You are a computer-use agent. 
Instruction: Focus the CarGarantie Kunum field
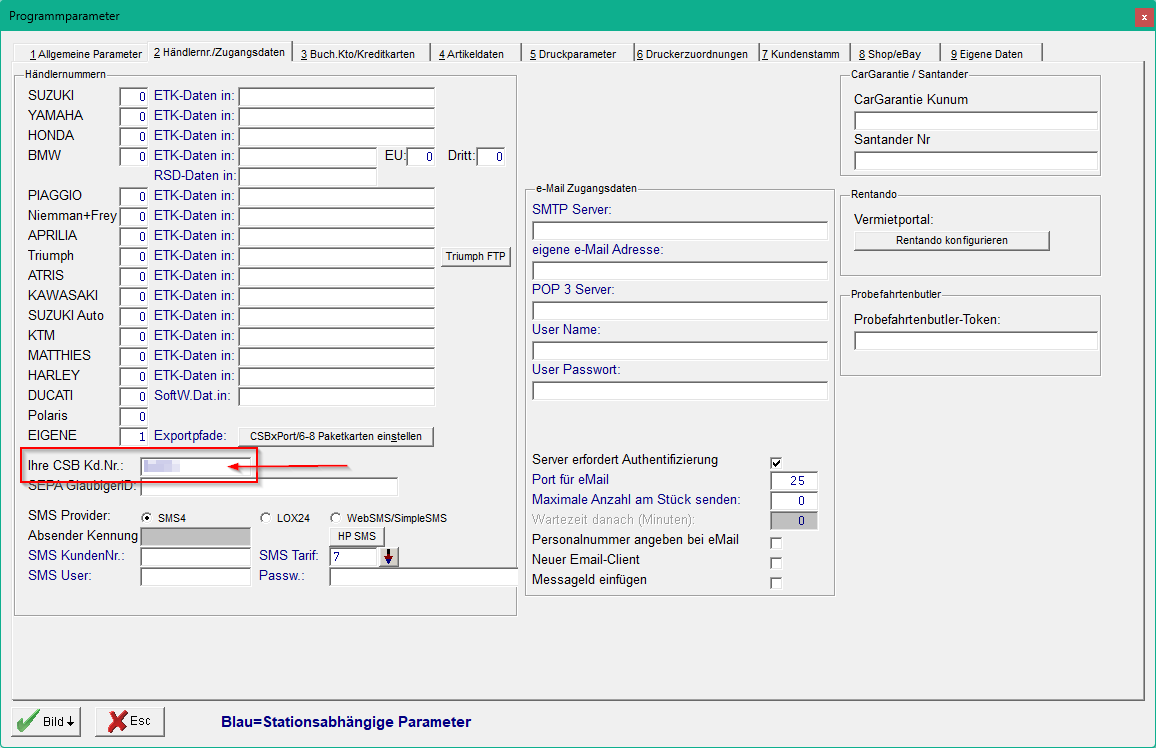pos(976,120)
